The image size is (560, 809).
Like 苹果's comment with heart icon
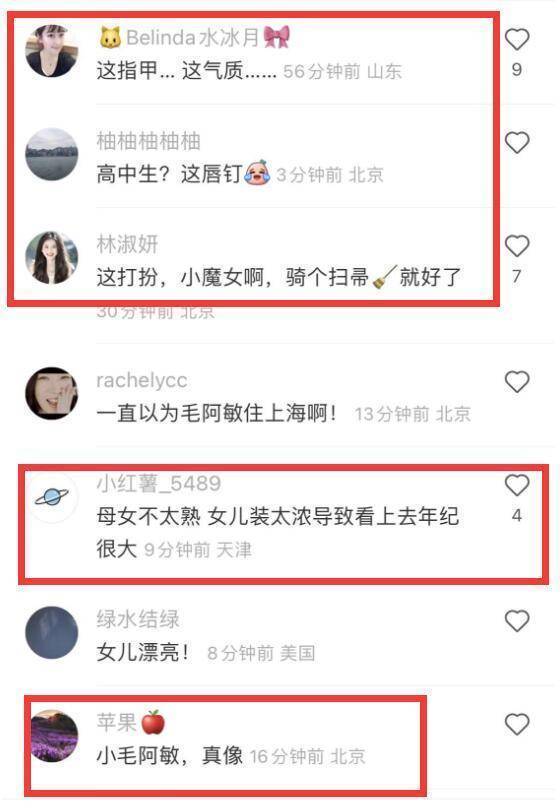tap(517, 724)
